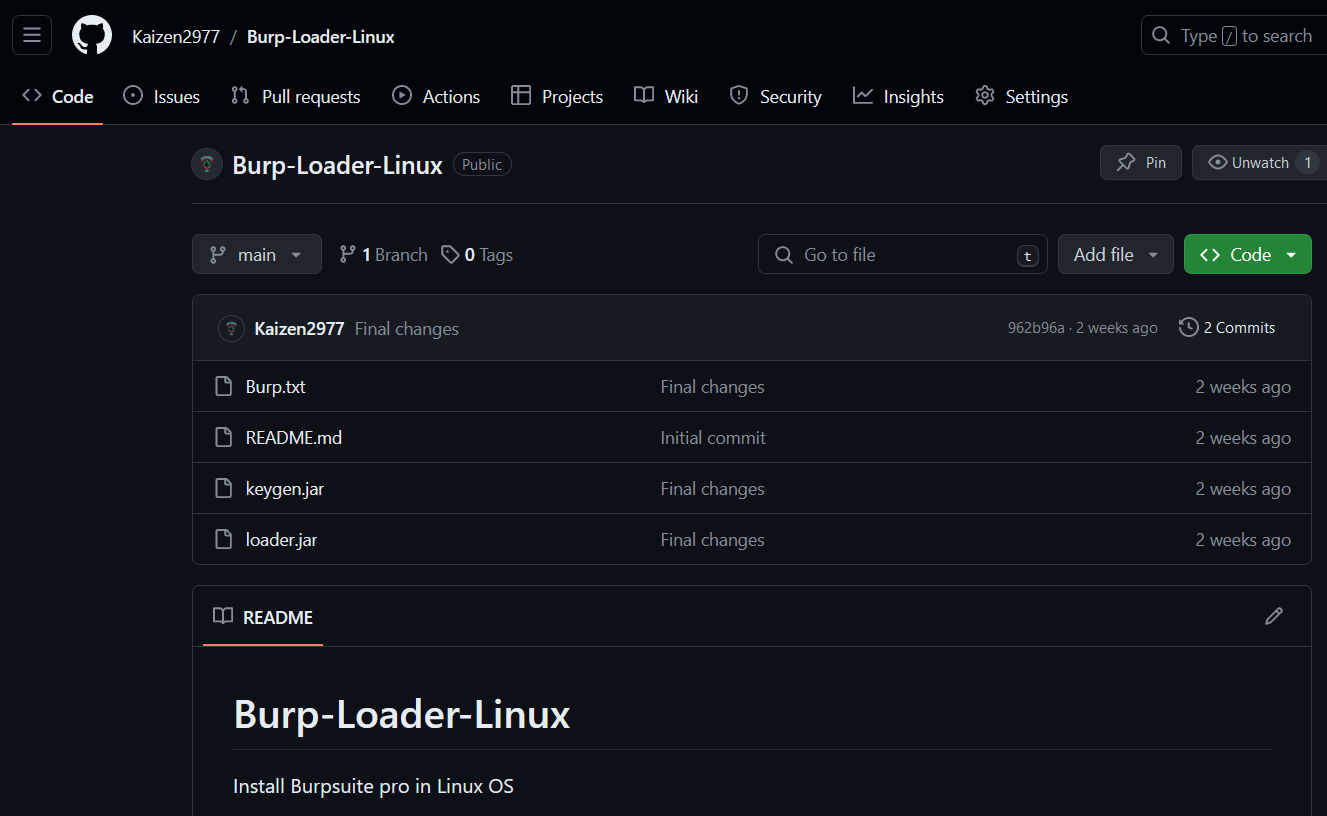This screenshot has width=1327, height=816.
Task: Open 'Initial commit' message on README.md row
Action: tap(713, 438)
